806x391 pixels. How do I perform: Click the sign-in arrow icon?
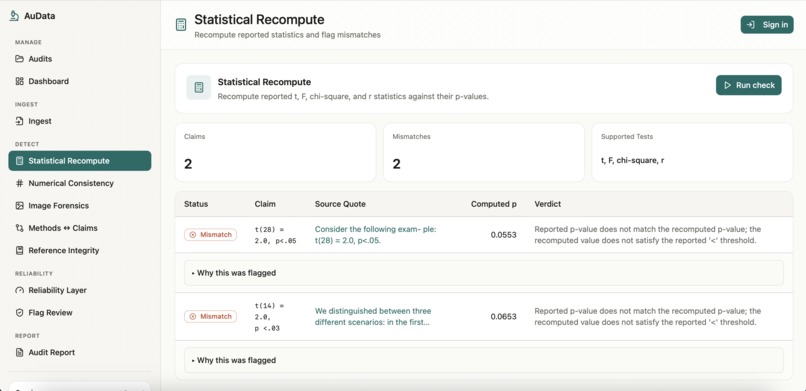[x=751, y=25]
